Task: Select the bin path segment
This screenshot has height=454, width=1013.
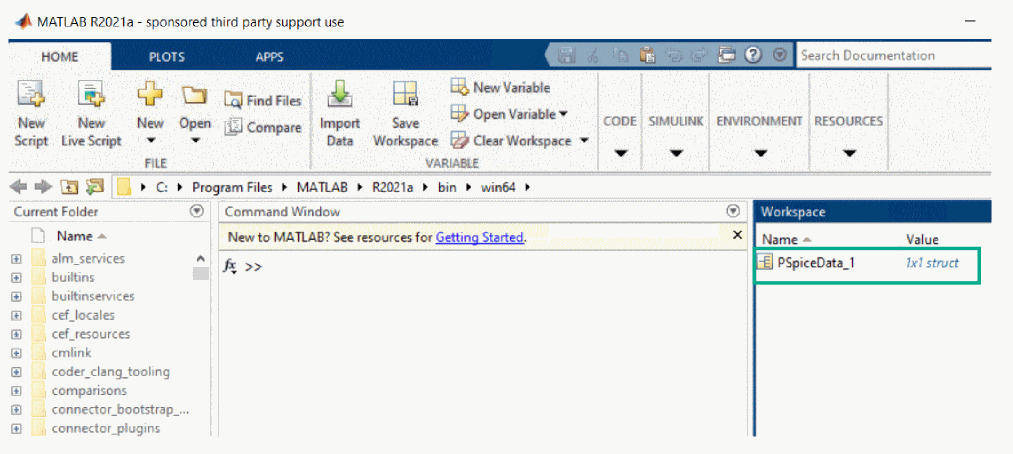Action: coord(448,187)
